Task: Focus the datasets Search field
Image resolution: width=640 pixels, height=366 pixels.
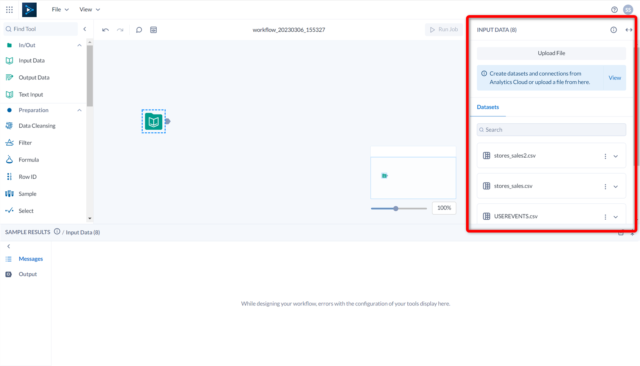Action: [x=551, y=130]
